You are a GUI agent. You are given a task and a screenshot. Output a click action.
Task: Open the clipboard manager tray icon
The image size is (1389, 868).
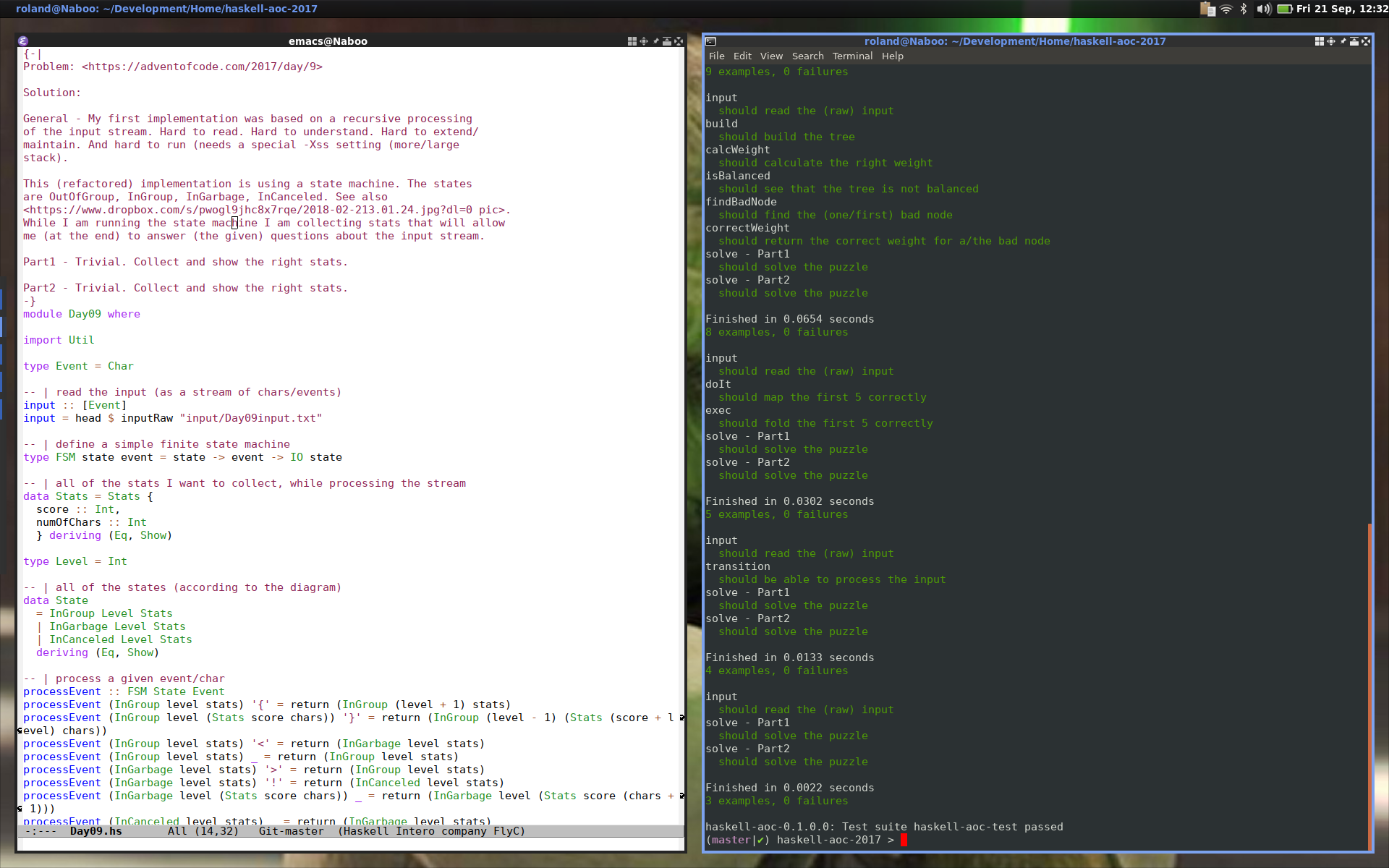point(1207,9)
